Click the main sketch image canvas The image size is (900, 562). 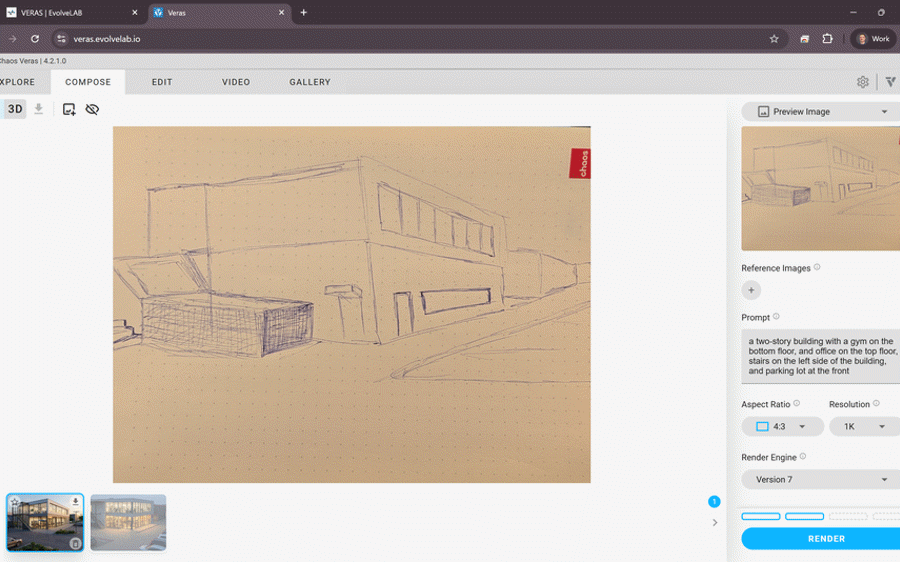[x=351, y=304]
